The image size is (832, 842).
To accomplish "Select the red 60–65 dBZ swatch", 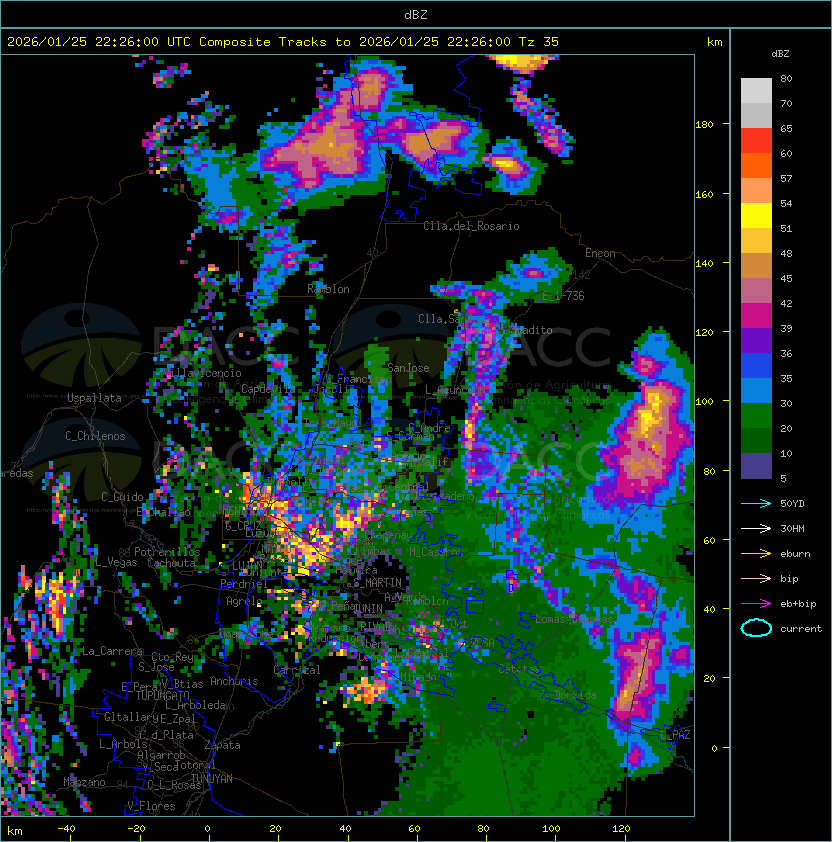I will [756, 141].
